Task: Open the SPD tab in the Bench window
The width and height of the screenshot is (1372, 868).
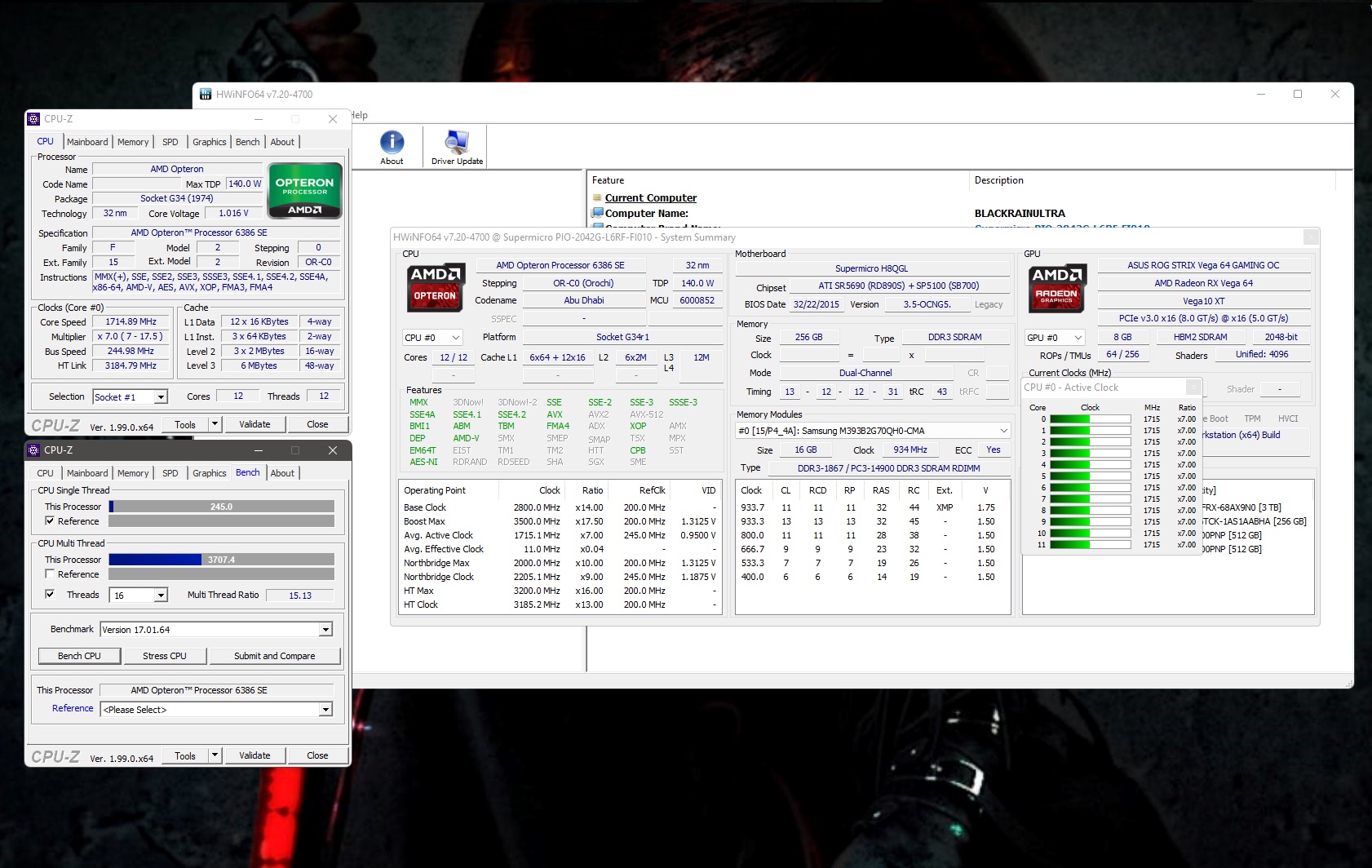Action: click(x=170, y=473)
